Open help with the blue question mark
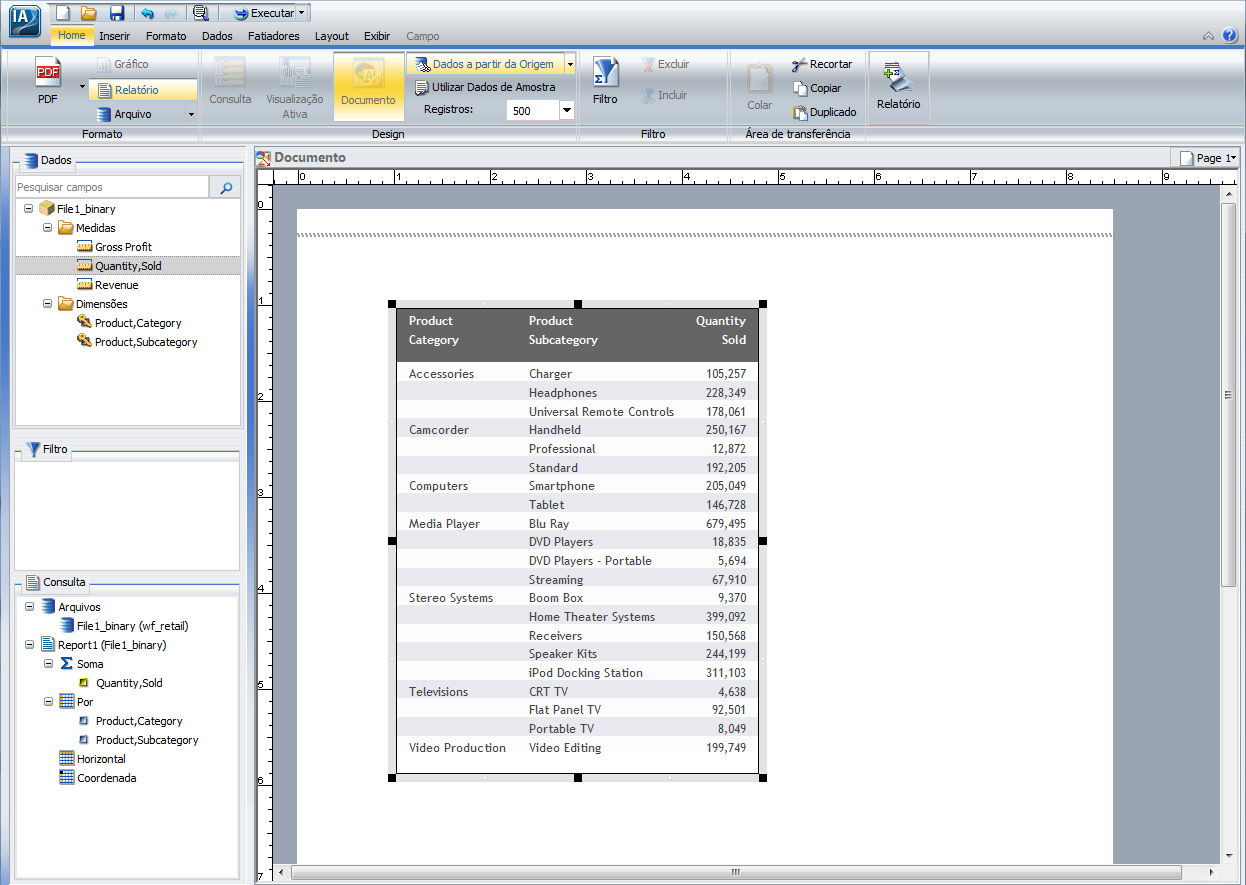The image size is (1246, 885). coord(1230,36)
